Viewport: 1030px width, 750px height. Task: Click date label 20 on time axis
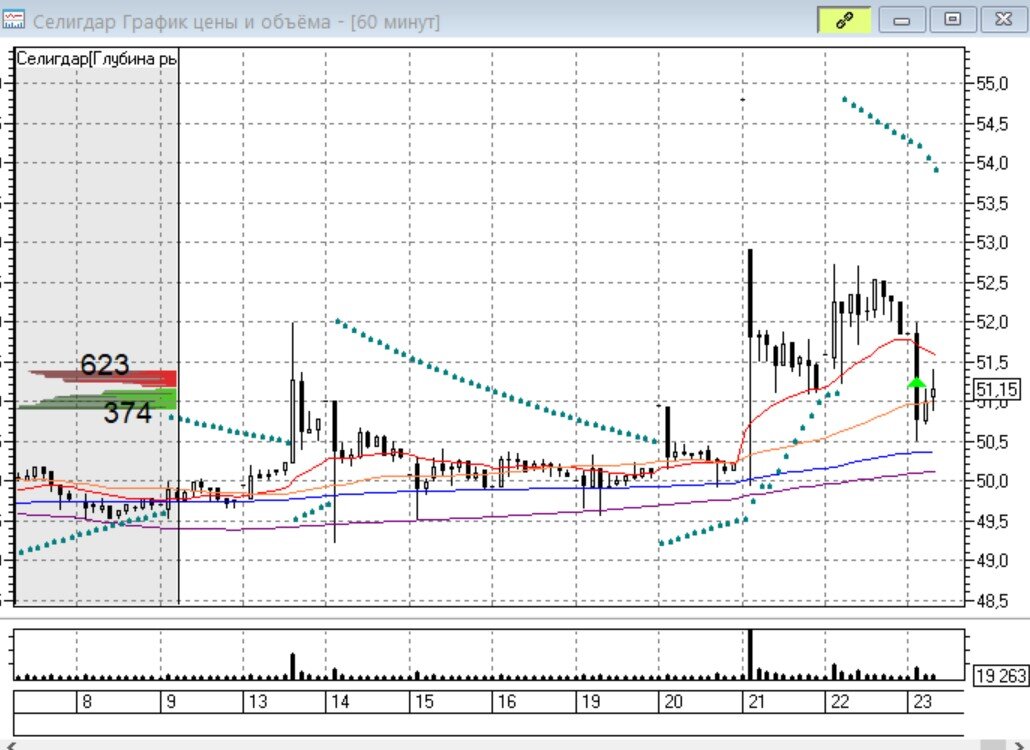(673, 701)
